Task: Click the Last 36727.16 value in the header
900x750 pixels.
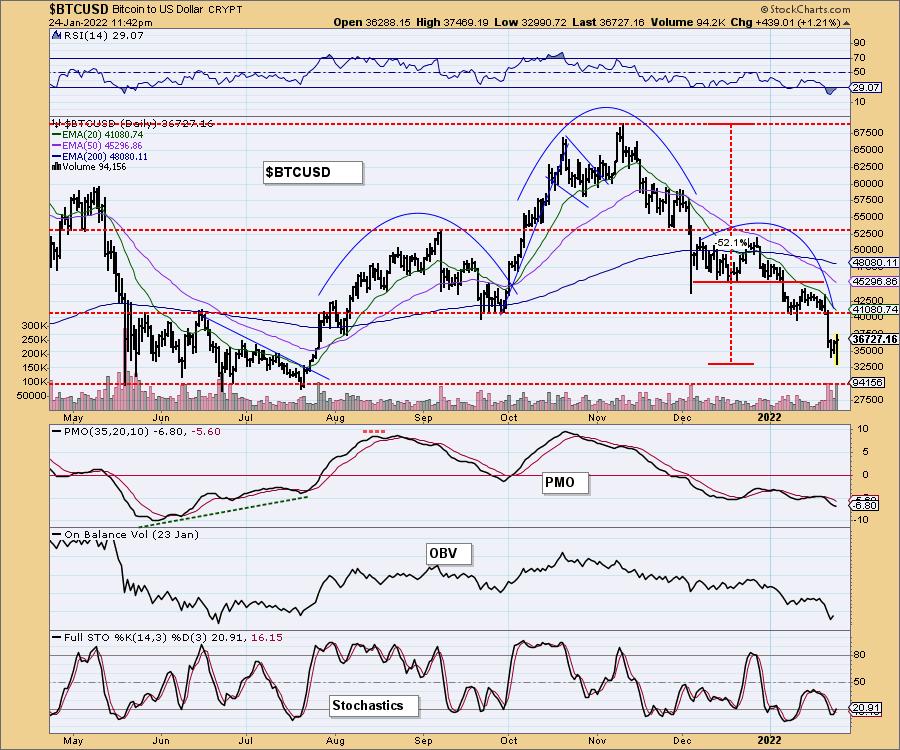Action: pyautogui.click(x=608, y=22)
